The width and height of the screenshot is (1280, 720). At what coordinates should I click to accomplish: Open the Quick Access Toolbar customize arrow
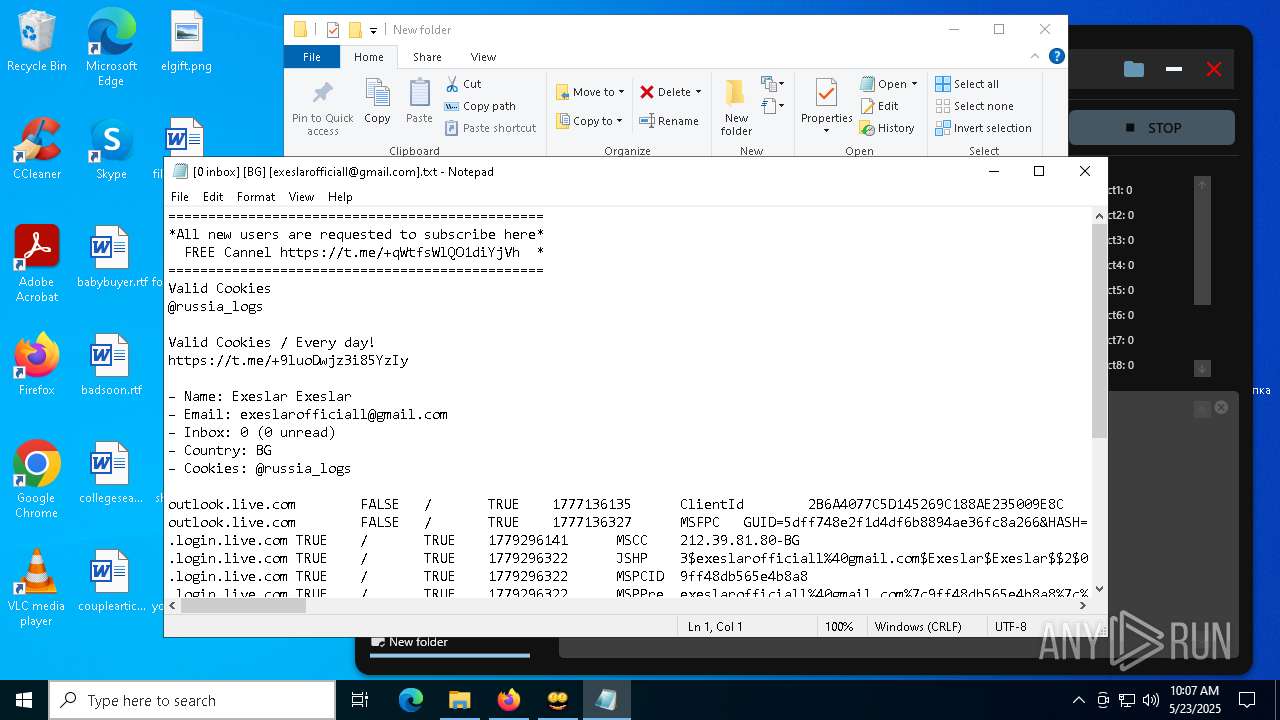[x=374, y=30]
